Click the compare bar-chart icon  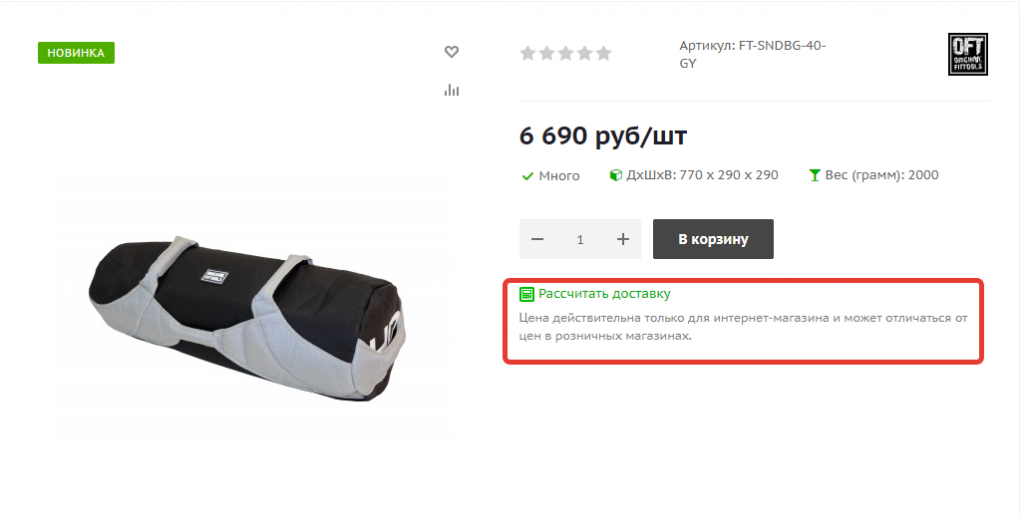tap(451, 89)
